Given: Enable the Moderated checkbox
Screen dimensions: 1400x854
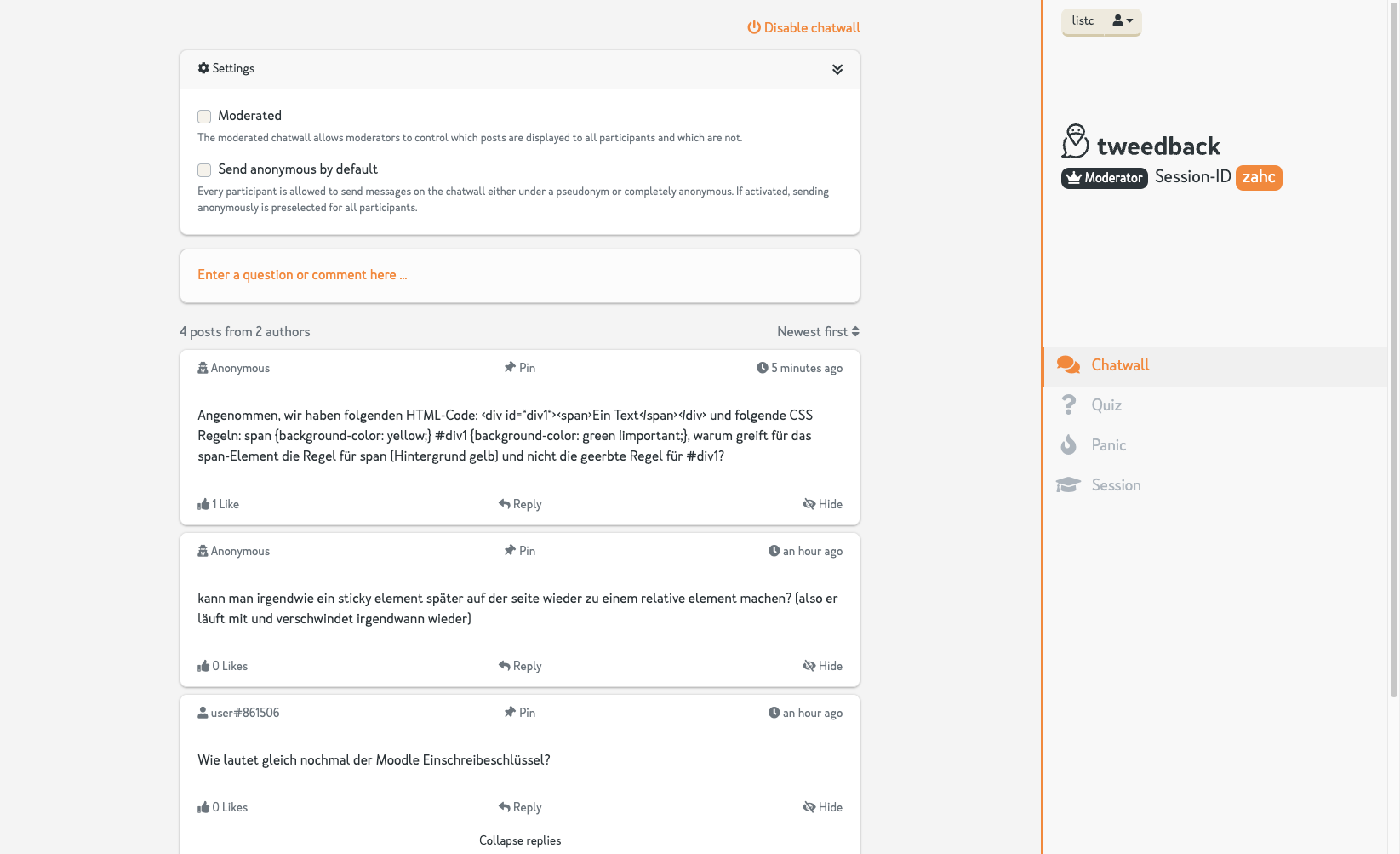Looking at the screenshot, I should pyautogui.click(x=204, y=117).
